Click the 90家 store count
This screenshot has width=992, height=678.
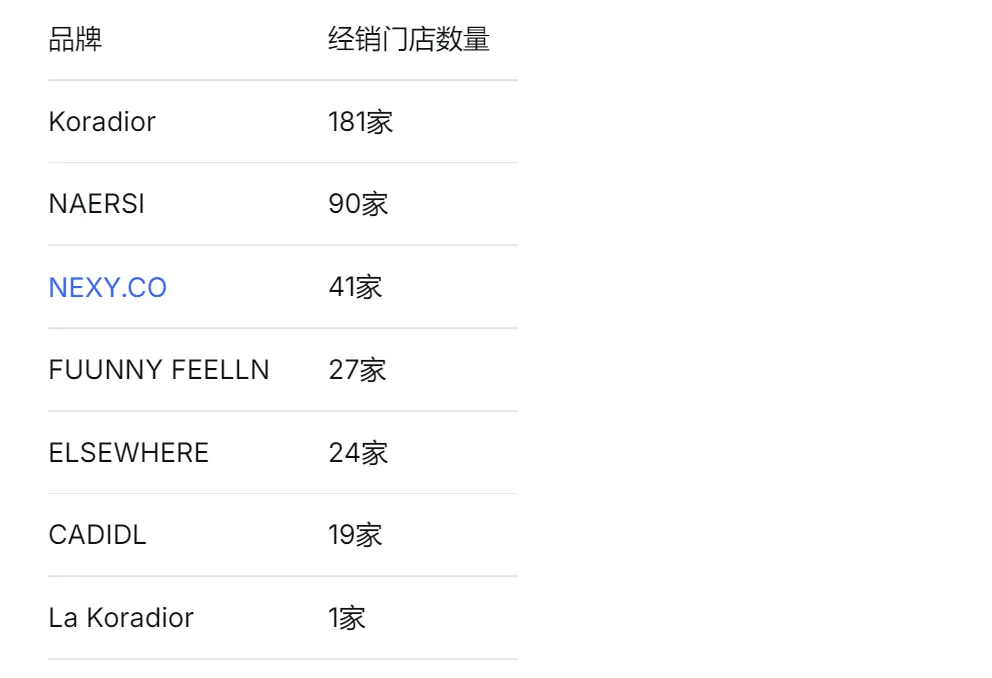[358, 205]
